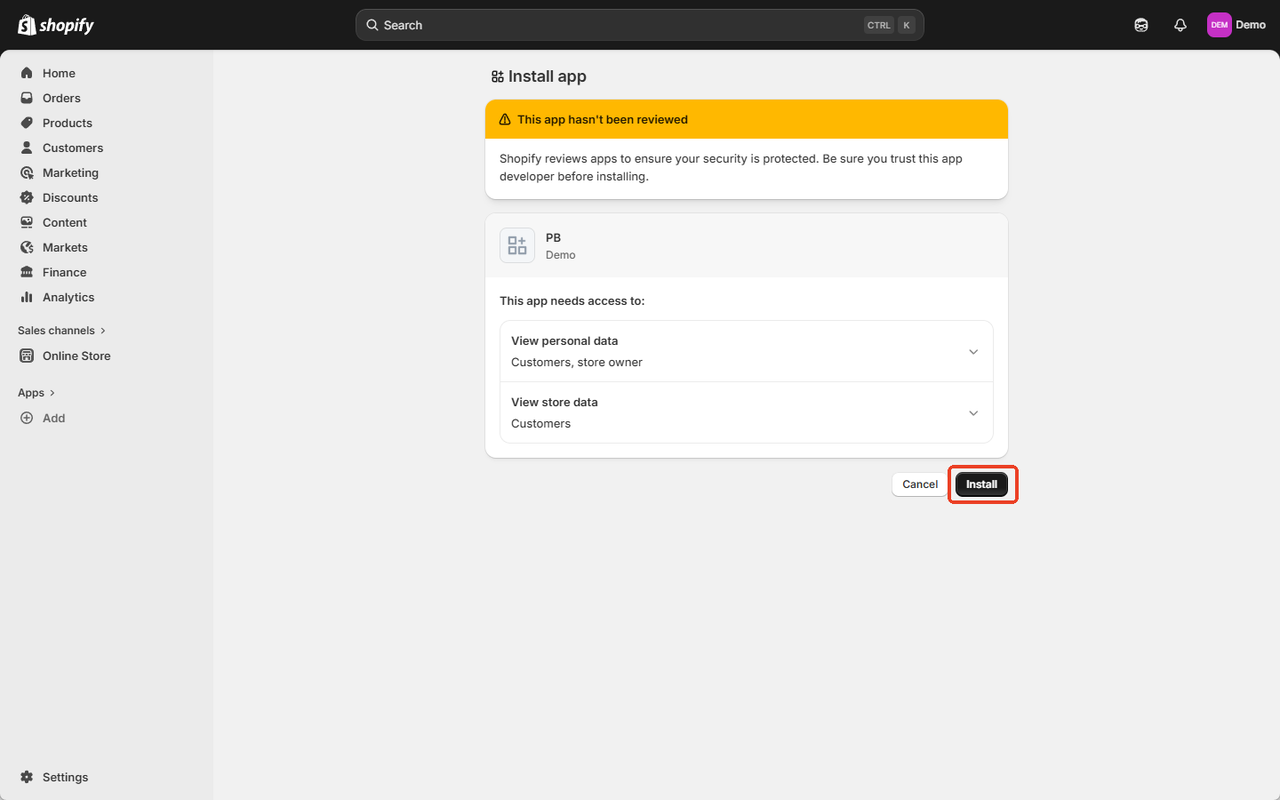The image size is (1280, 800).
Task: Cancel the app installation
Action: (919, 484)
